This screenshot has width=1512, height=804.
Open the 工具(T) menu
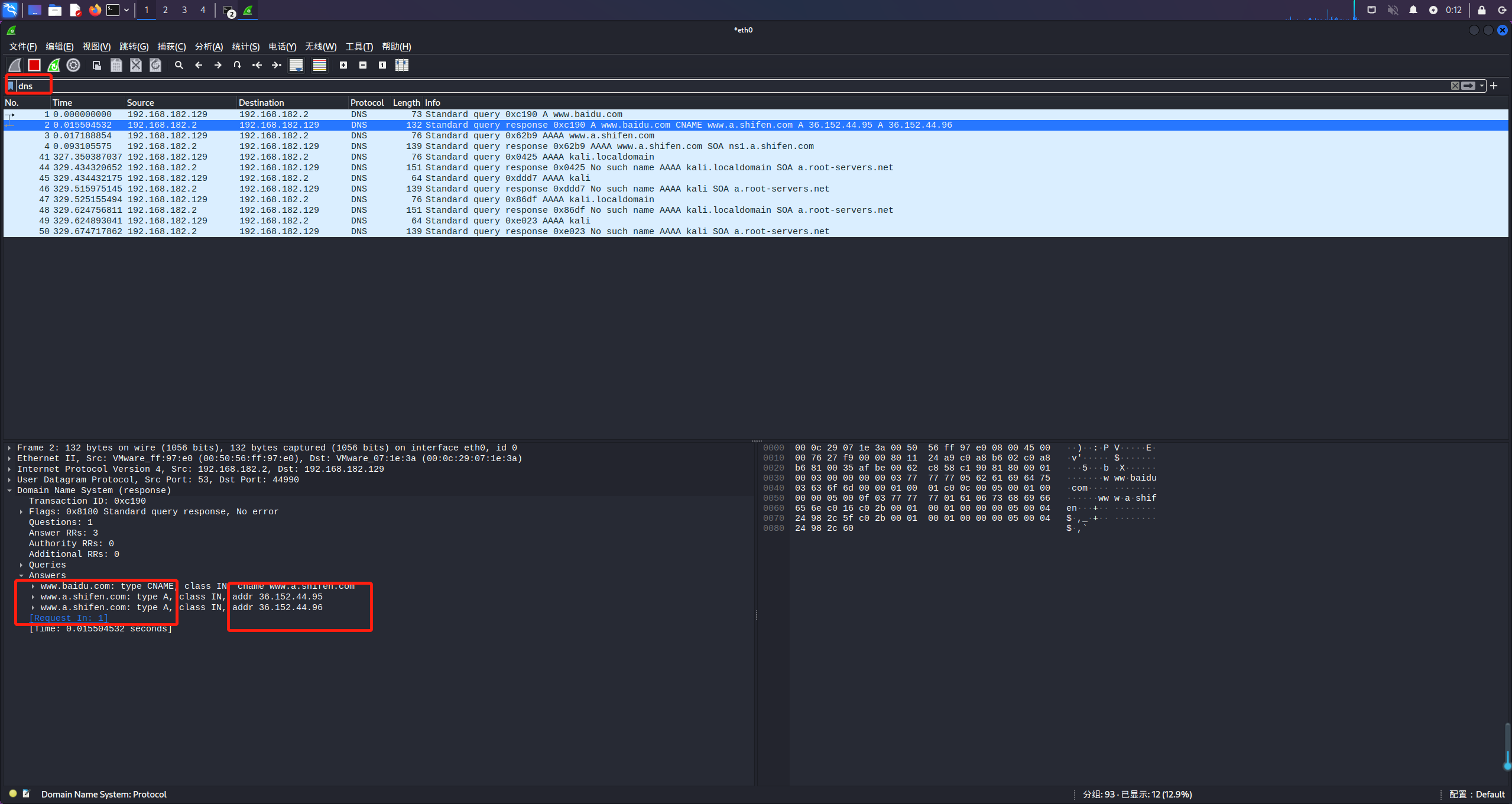[359, 47]
